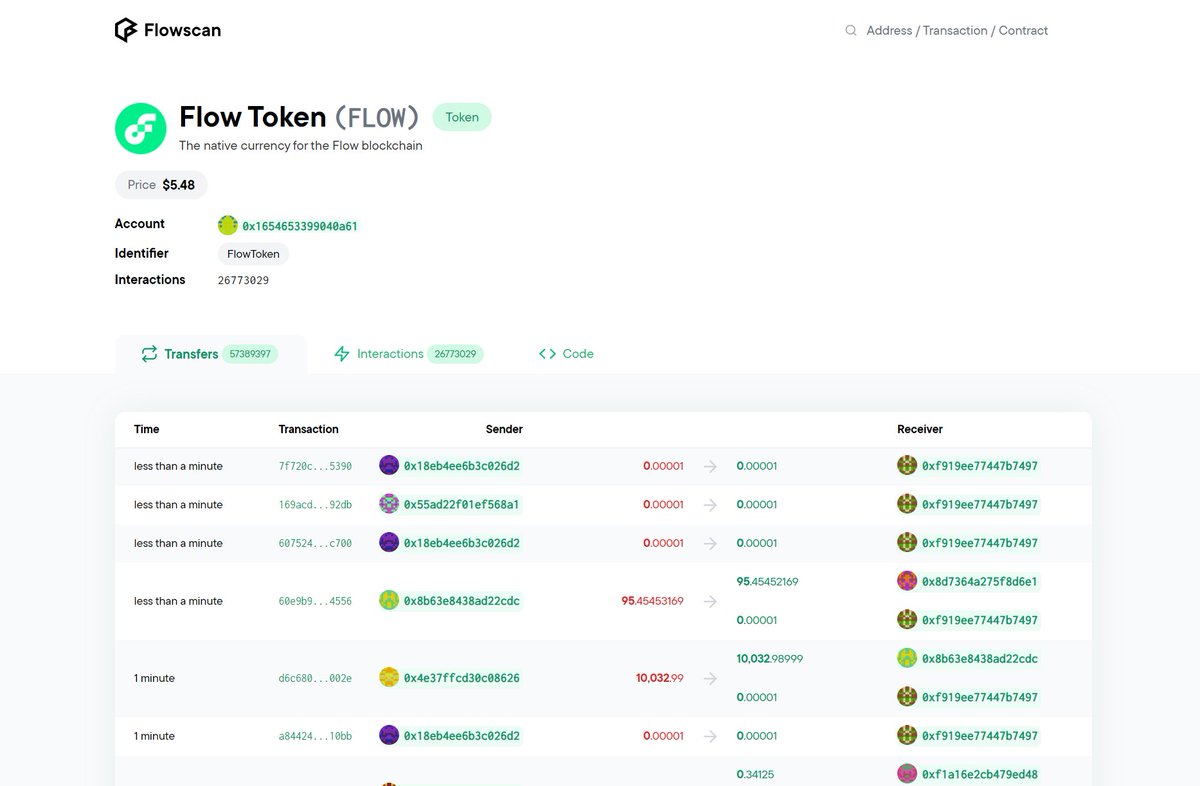The image size is (1200, 786).
Task: Click the Interactions value 26773029 under Identifier
Action: pos(243,280)
